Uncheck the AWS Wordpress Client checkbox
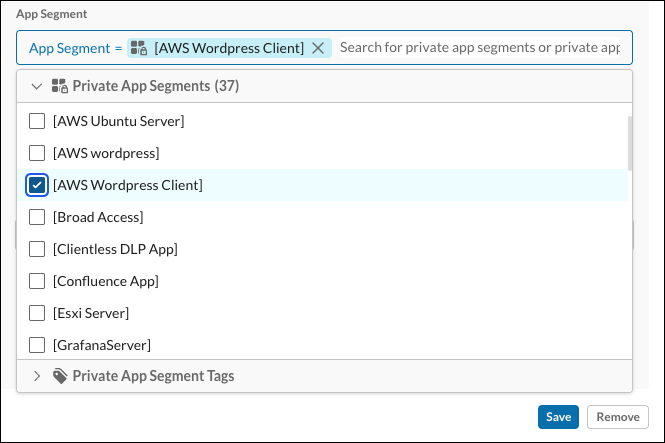The width and height of the screenshot is (665, 443). tap(37, 185)
